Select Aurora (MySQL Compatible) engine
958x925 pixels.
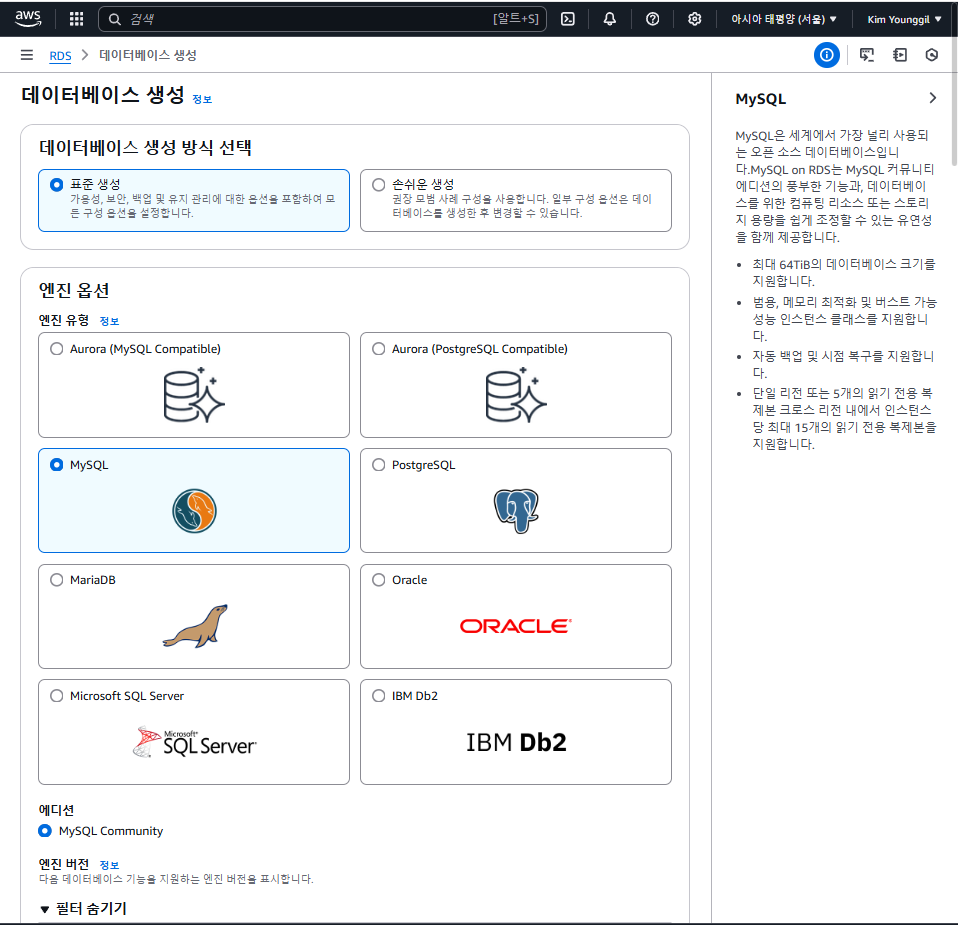(57, 349)
